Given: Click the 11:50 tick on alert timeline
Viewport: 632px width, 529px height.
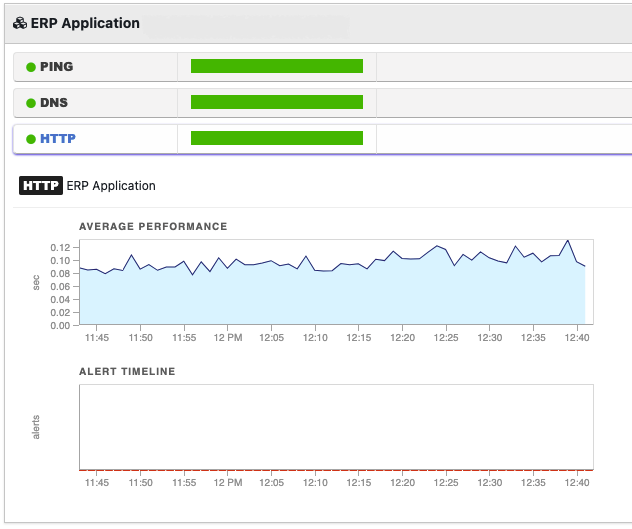Looking at the screenshot, I should (x=141, y=483).
